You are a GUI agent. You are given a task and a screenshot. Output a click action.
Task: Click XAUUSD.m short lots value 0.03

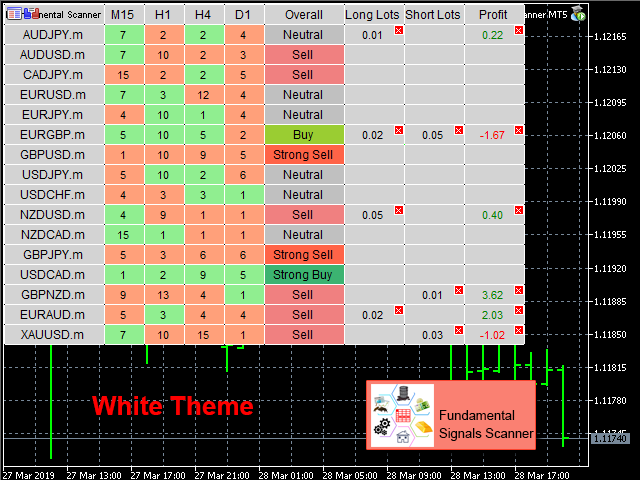pos(432,335)
